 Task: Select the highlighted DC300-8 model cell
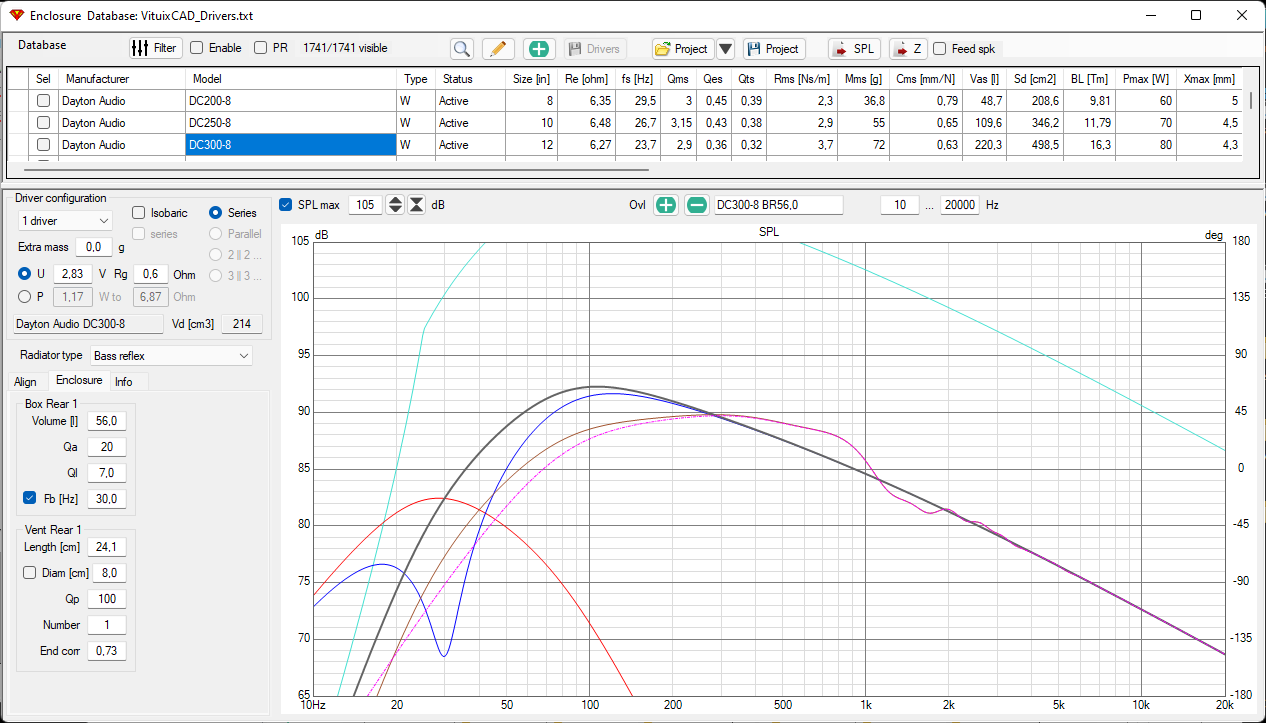click(291, 145)
